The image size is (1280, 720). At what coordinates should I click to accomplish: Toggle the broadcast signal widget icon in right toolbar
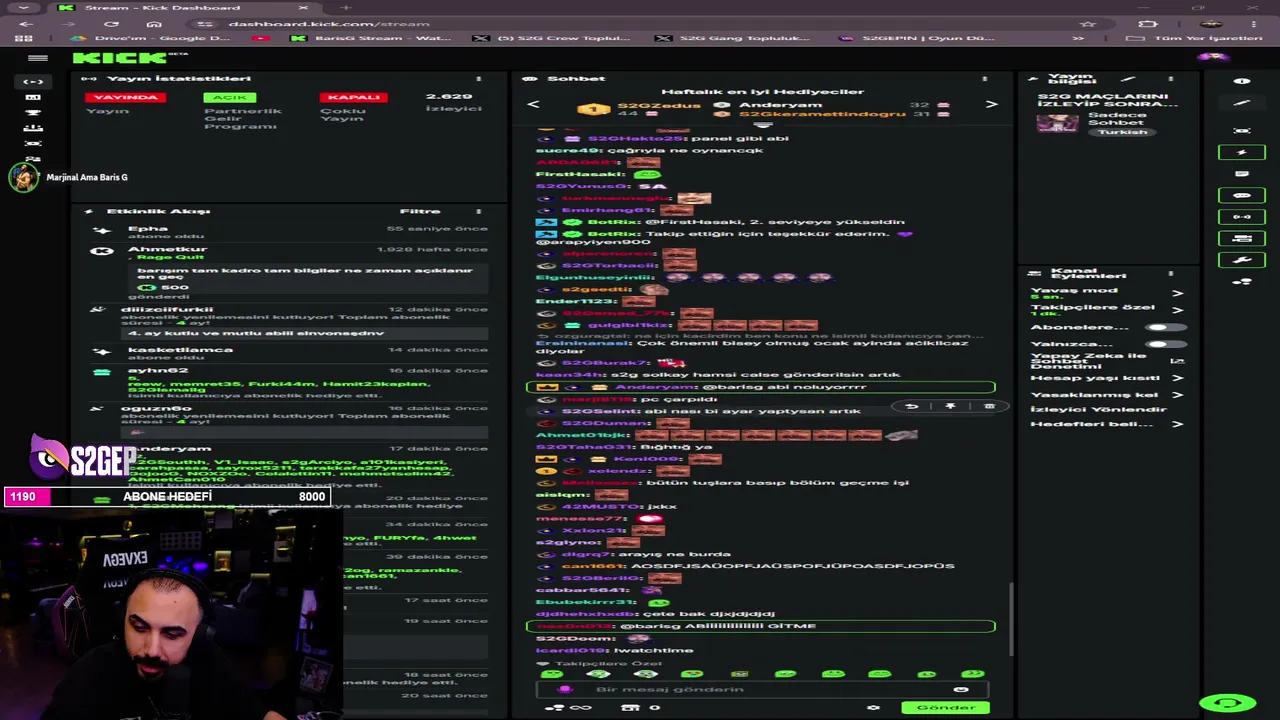(x=1242, y=217)
